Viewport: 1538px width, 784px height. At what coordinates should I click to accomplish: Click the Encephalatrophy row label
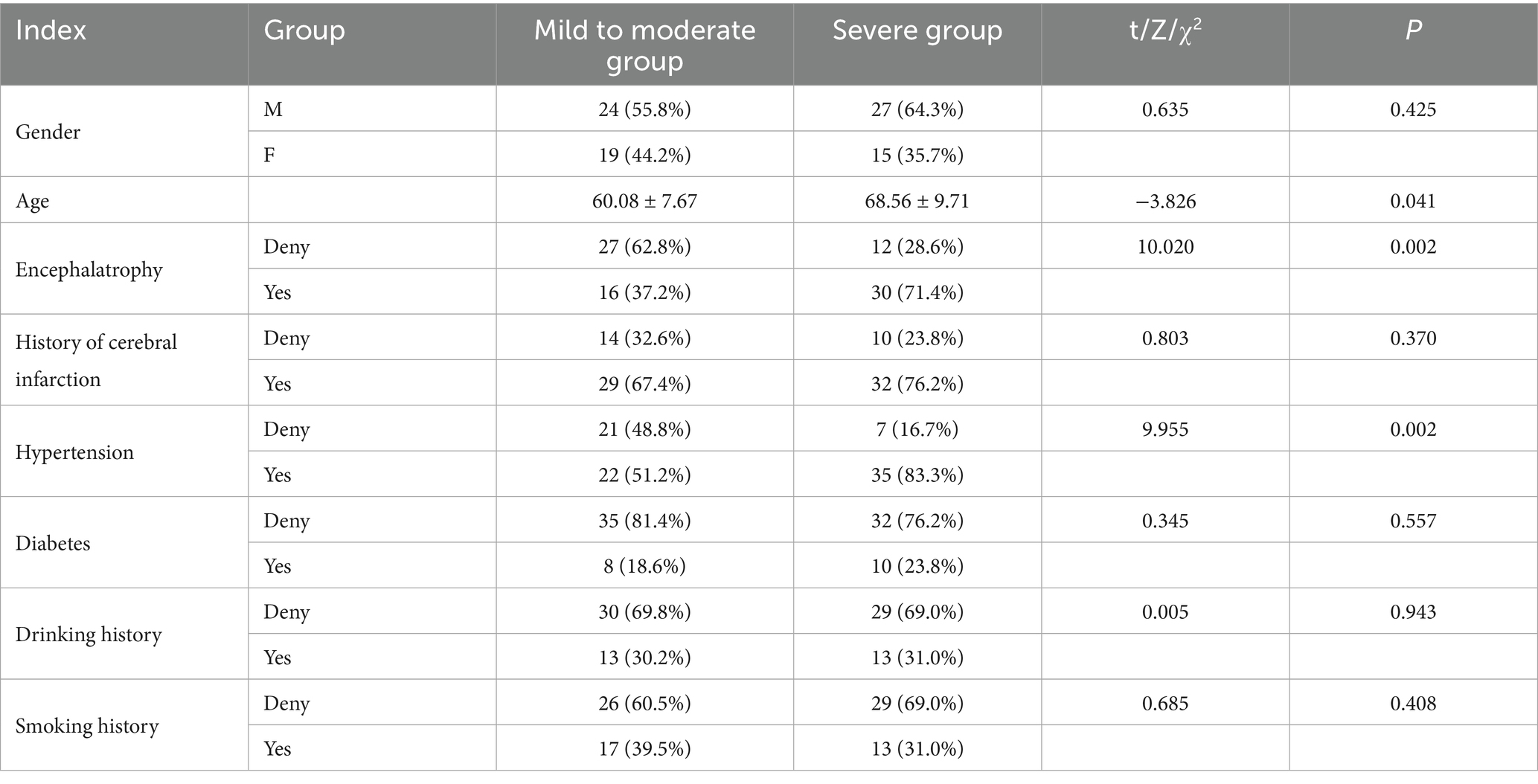pyautogui.click(x=89, y=269)
